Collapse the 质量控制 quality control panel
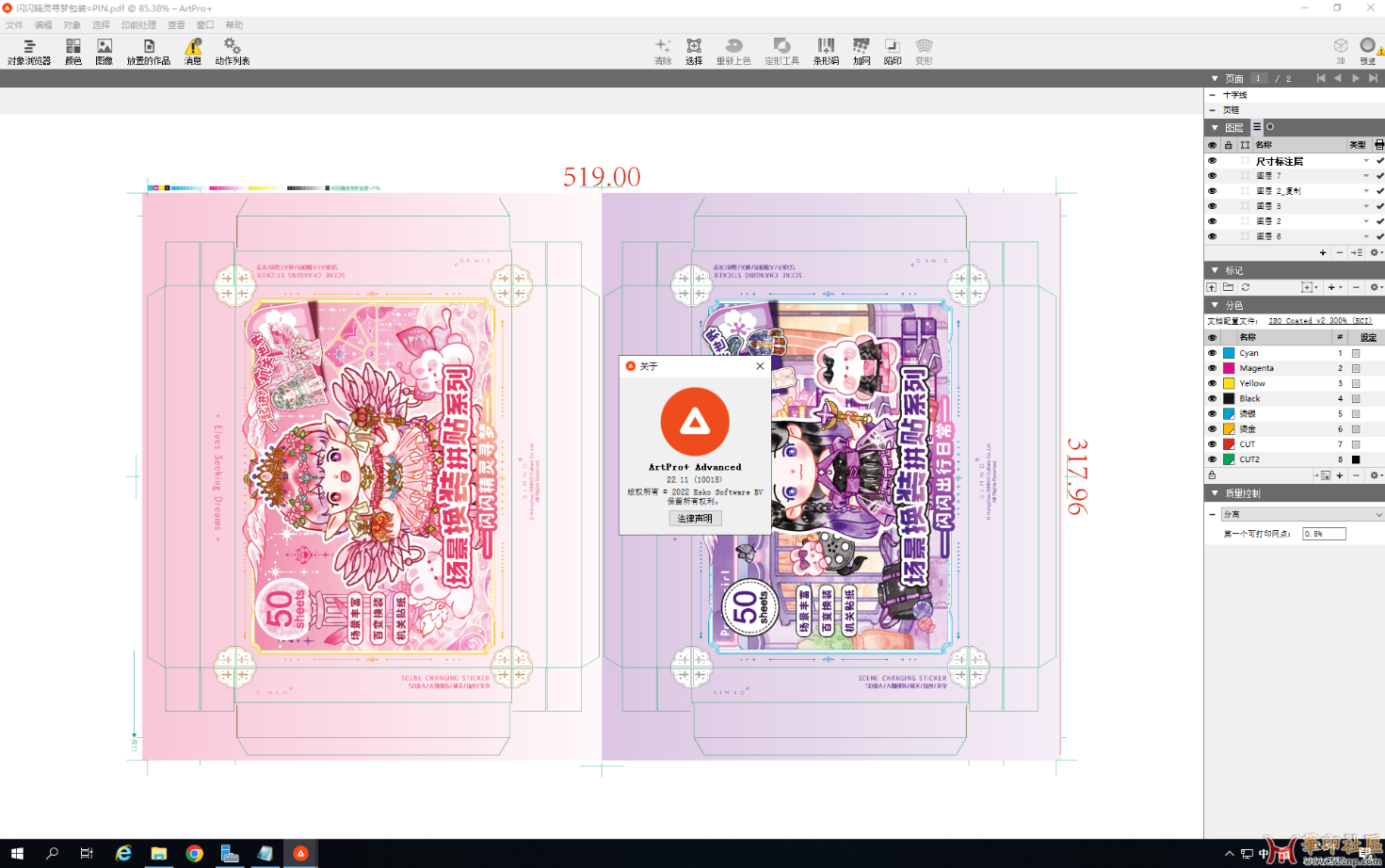This screenshot has width=1385, height=868. coord(1215,493)
